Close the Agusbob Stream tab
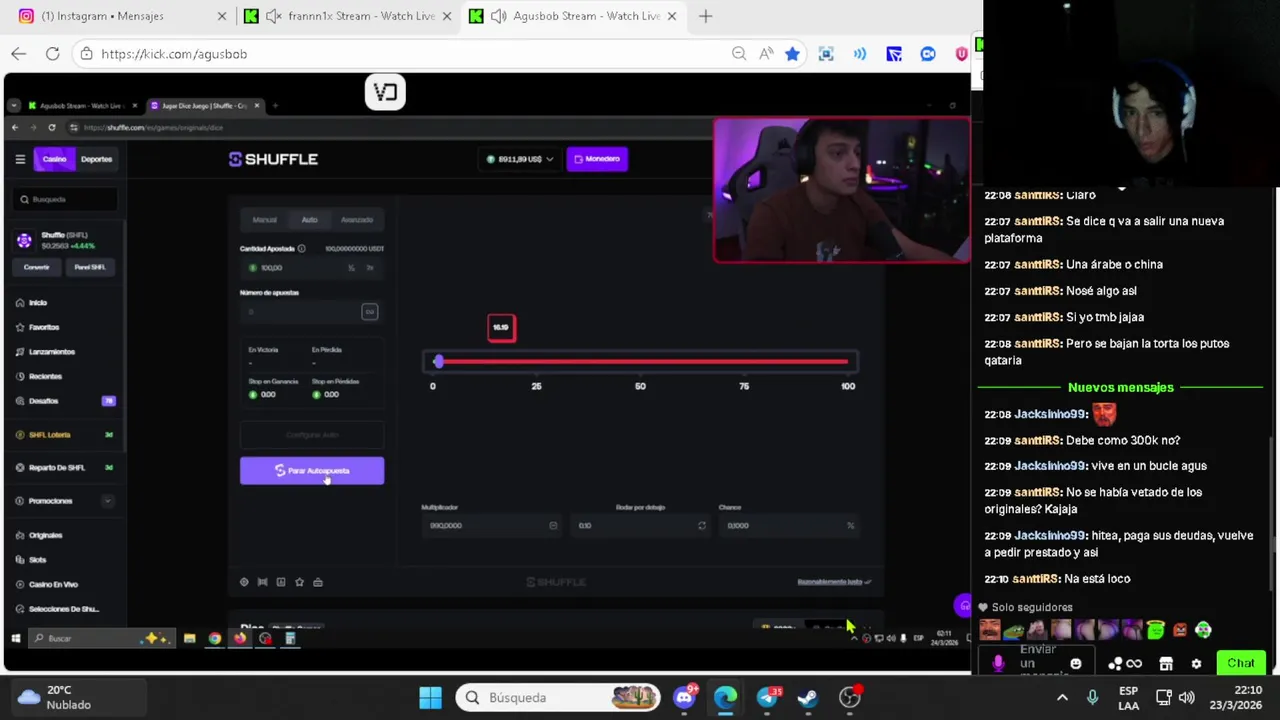 (x=672, y=16)
